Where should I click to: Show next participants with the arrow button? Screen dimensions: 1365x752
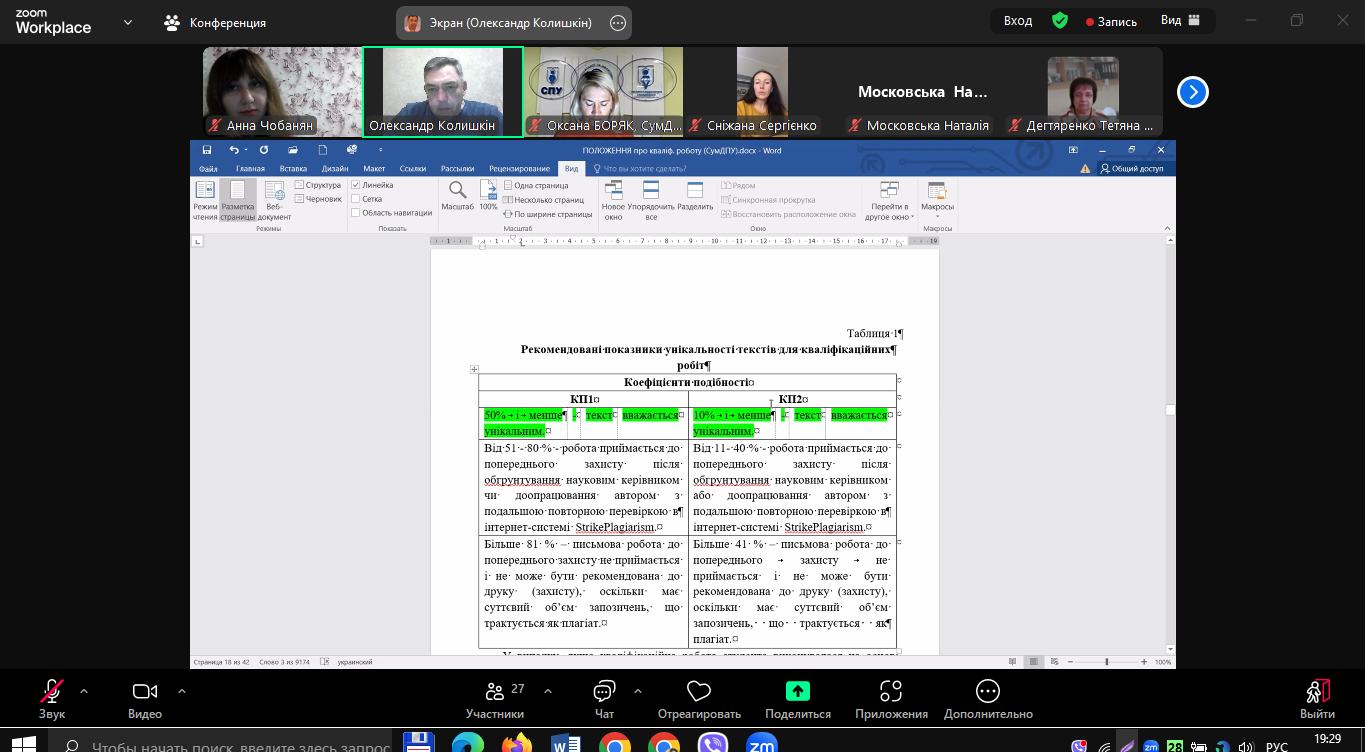(1192, 92)
